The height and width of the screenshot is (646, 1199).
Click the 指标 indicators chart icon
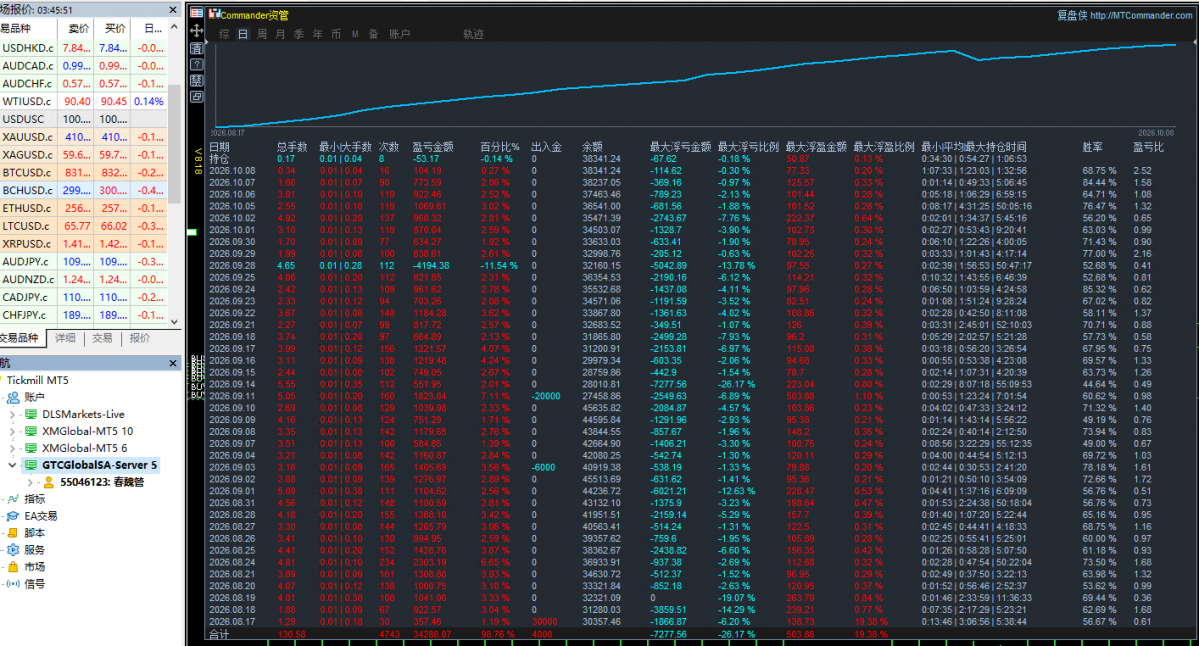click(x=13, y=499)
